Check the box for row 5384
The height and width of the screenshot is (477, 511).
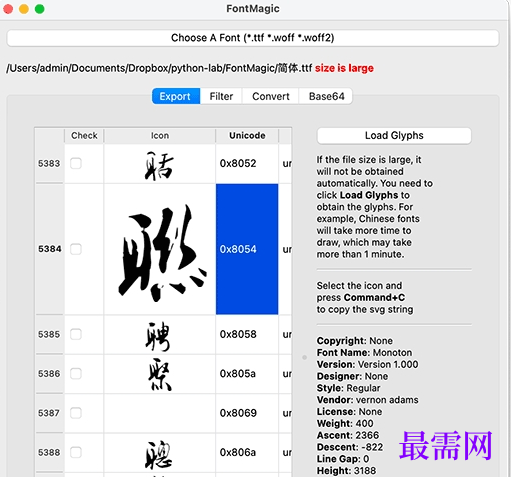pos(76,249)
